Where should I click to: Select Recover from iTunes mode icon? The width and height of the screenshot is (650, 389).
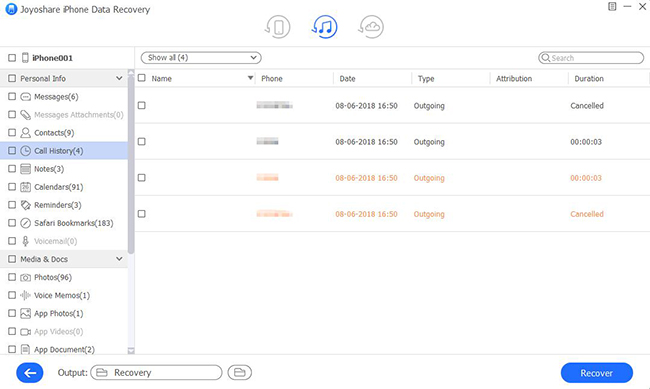click(325, 27)
